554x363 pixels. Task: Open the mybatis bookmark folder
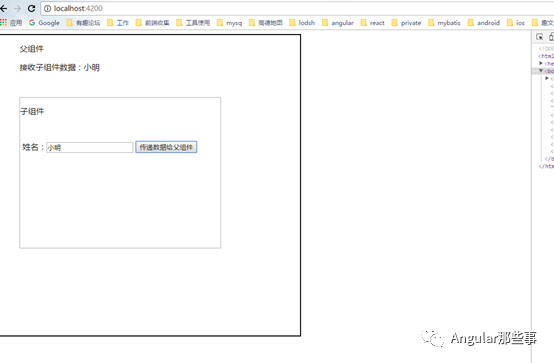pyautogui.click(x=444, y=23)
